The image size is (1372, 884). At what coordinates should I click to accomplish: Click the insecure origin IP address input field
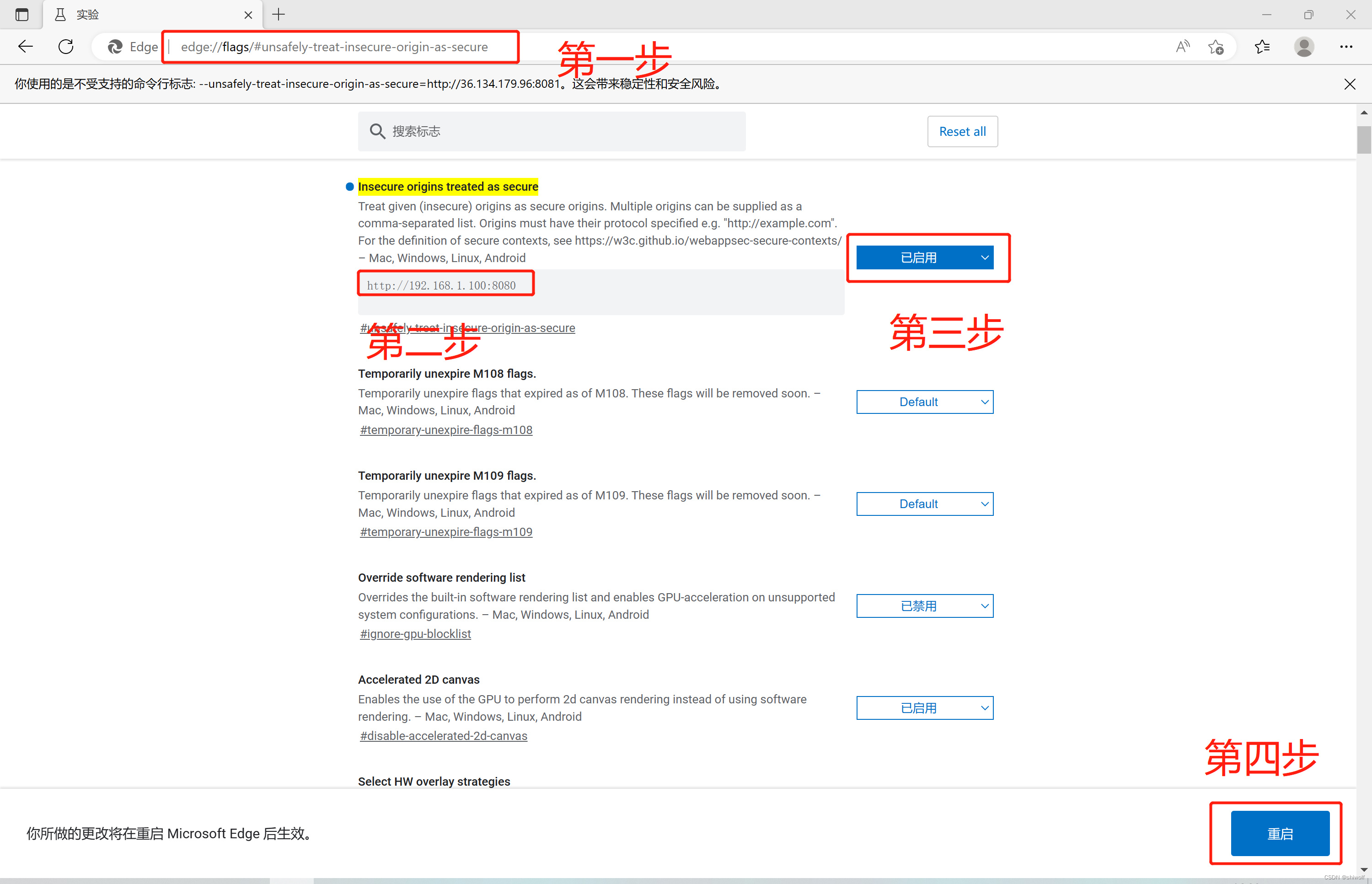(443, 285)
